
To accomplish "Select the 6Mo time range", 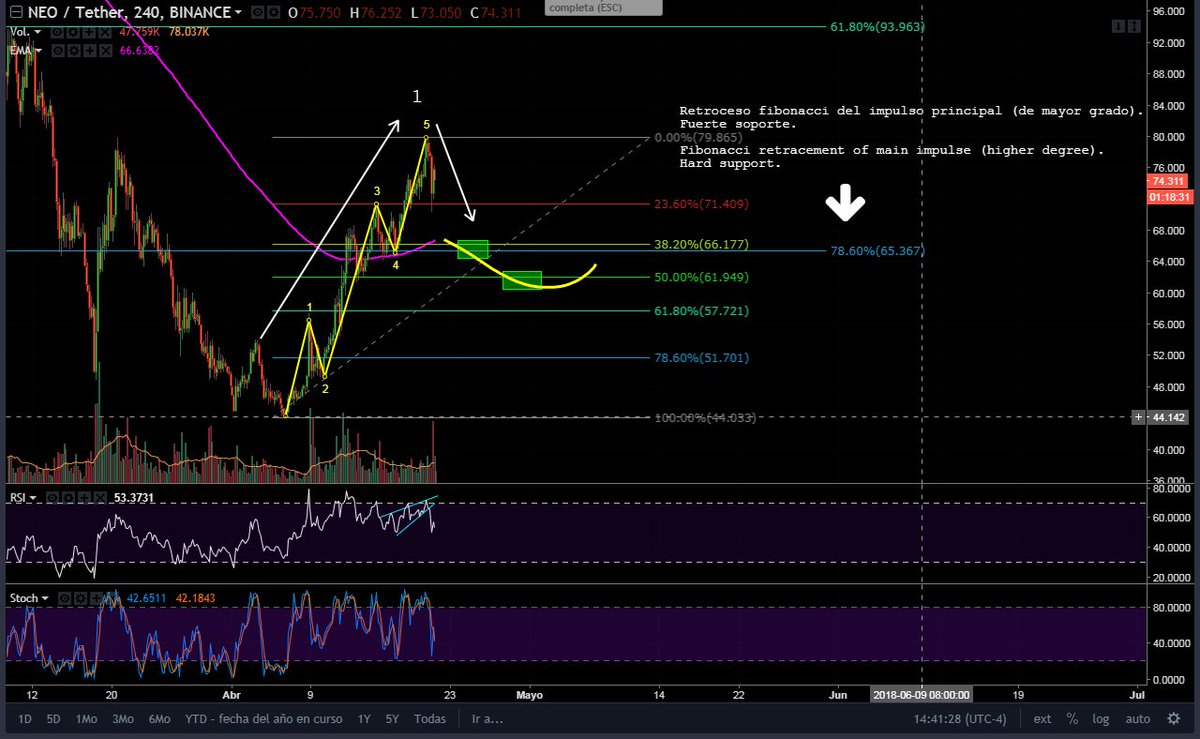I will tap(159, 719).
